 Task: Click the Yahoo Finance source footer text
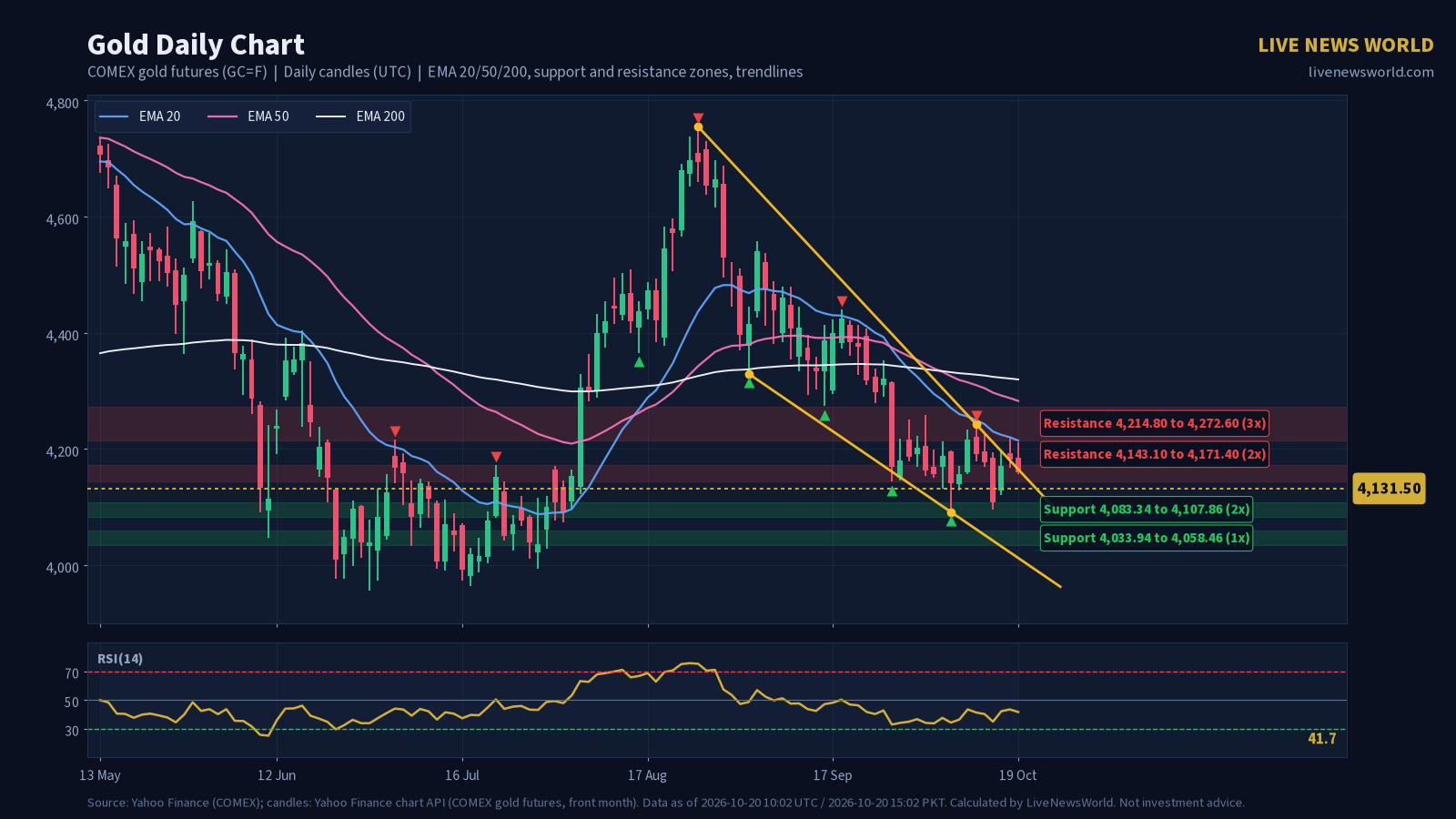coord(666,803)
